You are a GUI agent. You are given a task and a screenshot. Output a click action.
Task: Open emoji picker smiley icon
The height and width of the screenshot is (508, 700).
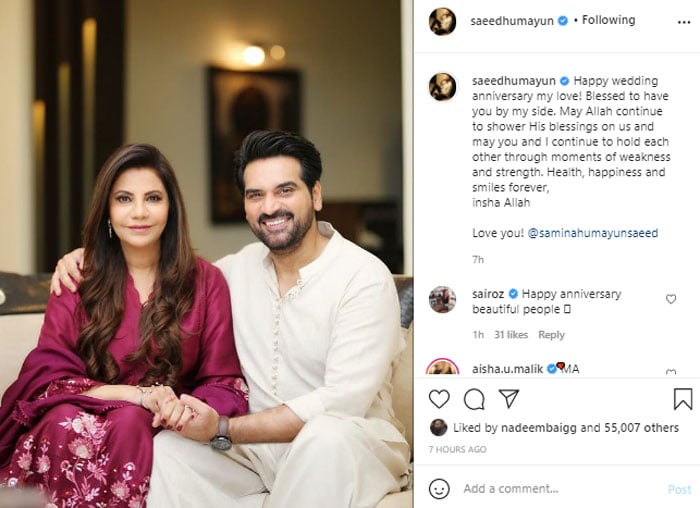439,489
